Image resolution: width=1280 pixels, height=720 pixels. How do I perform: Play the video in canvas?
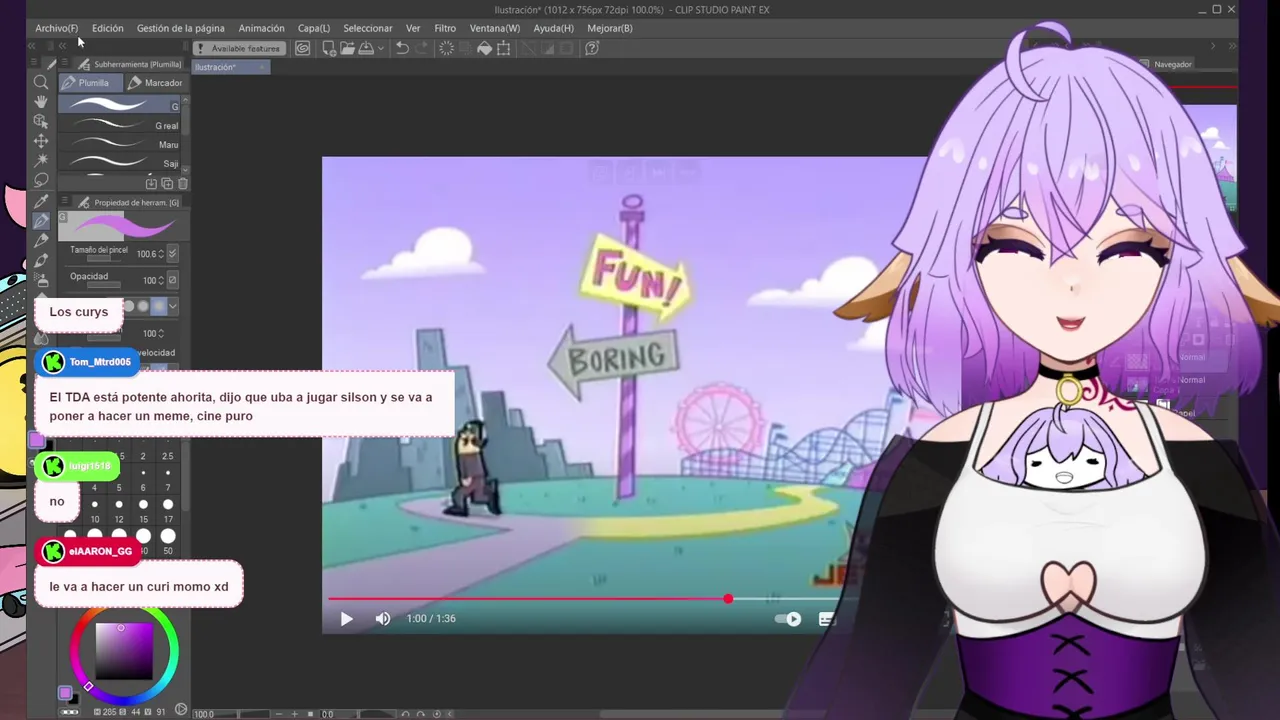[x=346, y=619]
